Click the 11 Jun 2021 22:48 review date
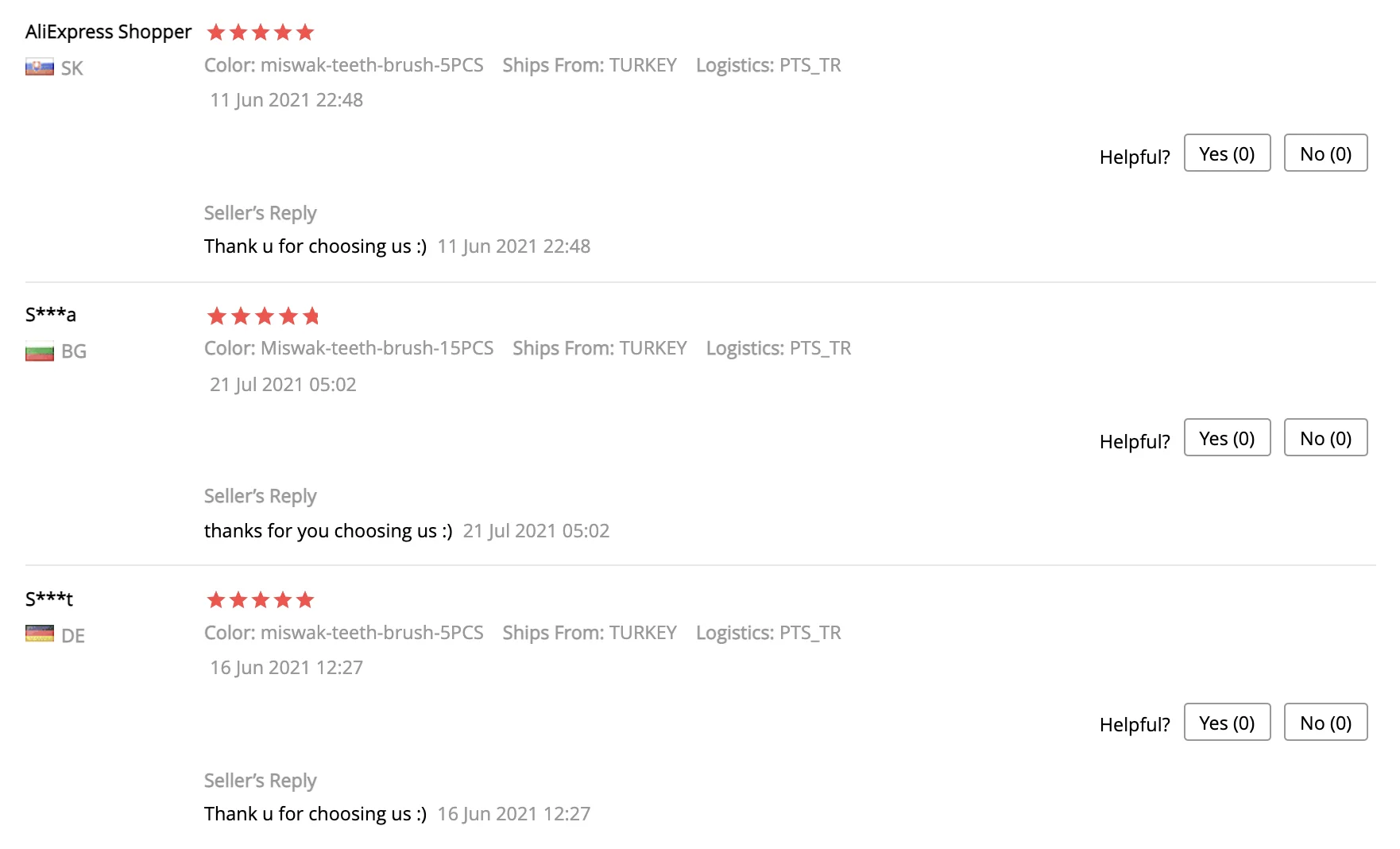The image size is (1400, 849). pyautogui.click(x=286, y=100)
